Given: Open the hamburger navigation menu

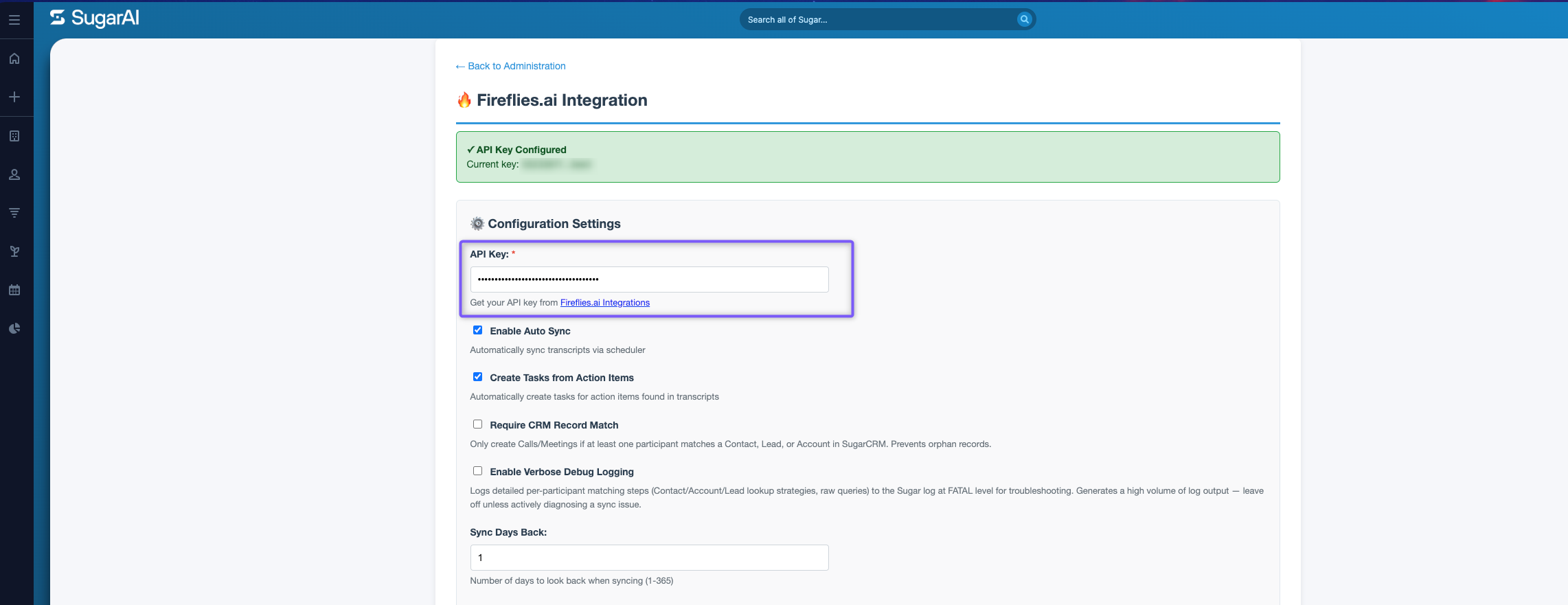Looking at the screenshot, I should [14, 20].
